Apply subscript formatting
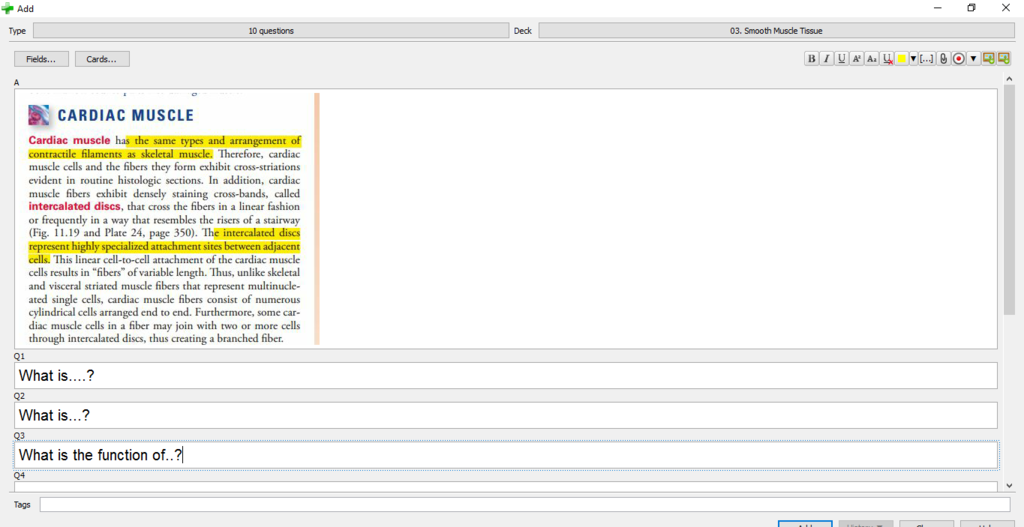1024x527 pixels. [872, 59]
